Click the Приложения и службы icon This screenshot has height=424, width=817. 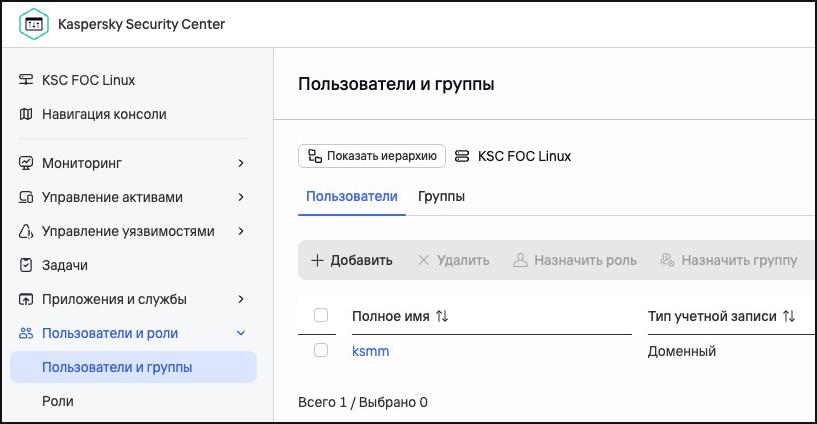(26, 299)
